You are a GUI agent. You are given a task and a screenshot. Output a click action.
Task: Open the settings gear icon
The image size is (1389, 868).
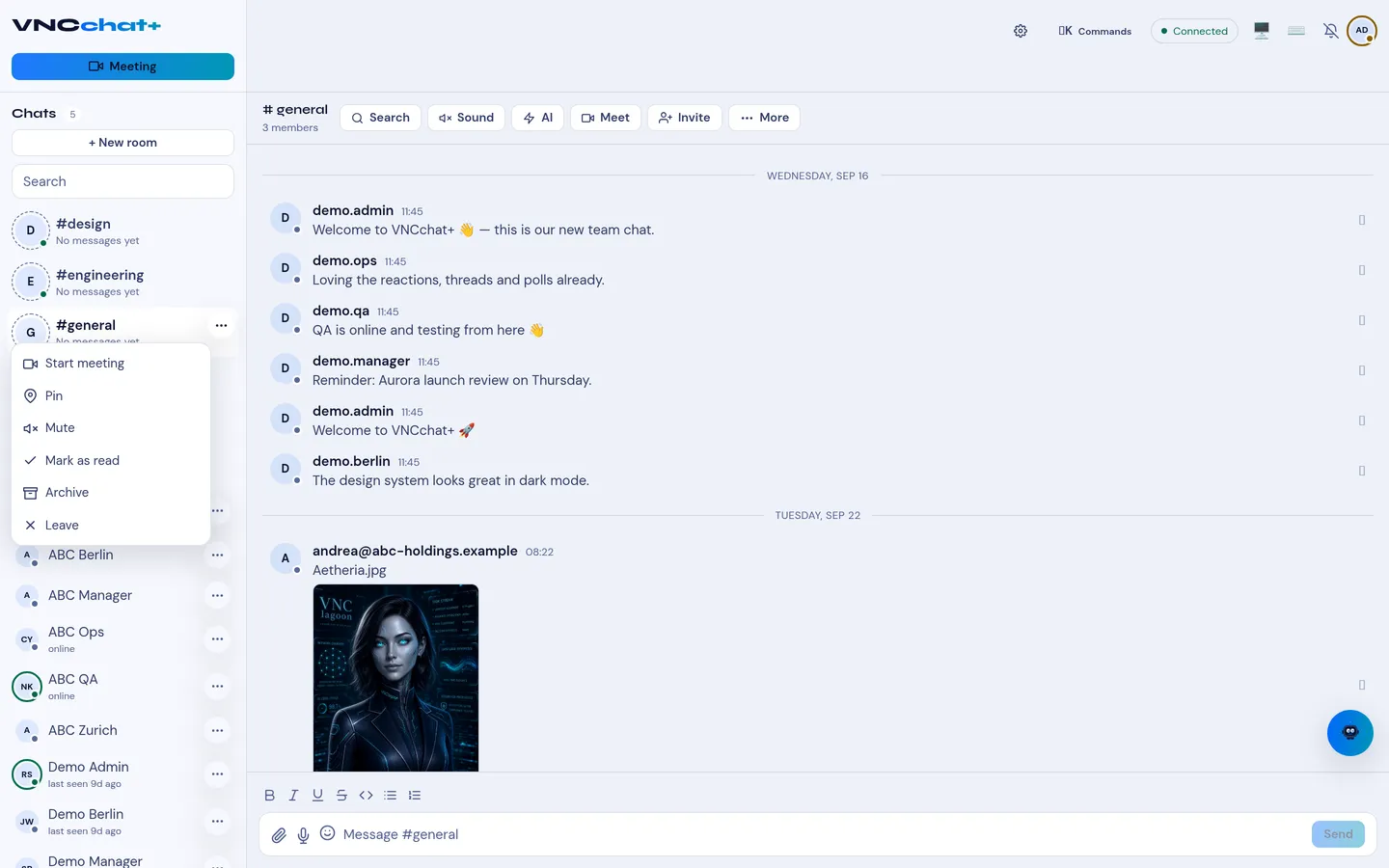[x=1021, y=31]
